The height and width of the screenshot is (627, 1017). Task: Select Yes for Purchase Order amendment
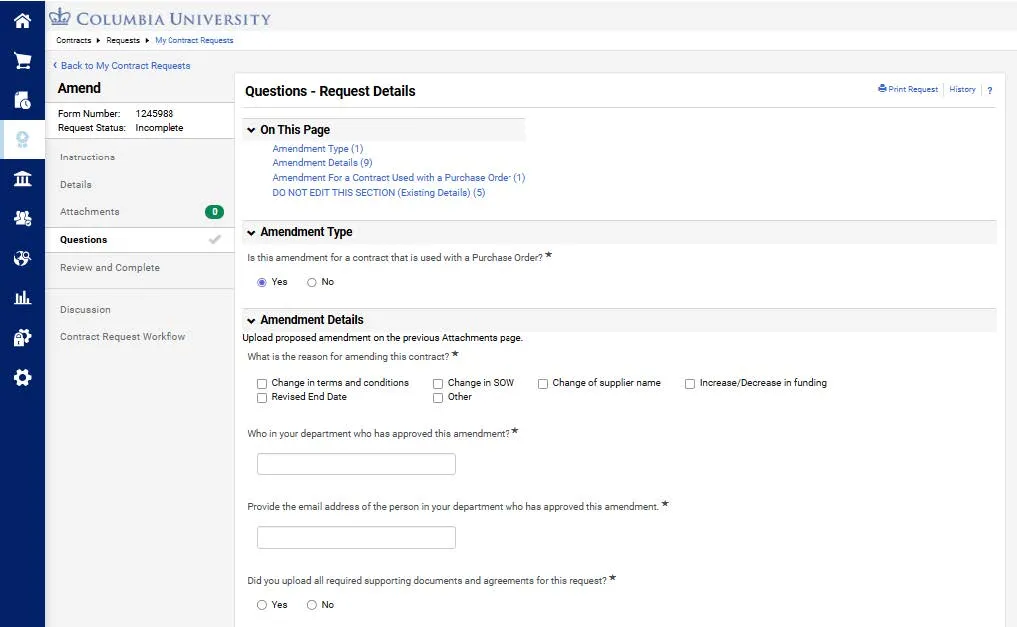(261, 282)
